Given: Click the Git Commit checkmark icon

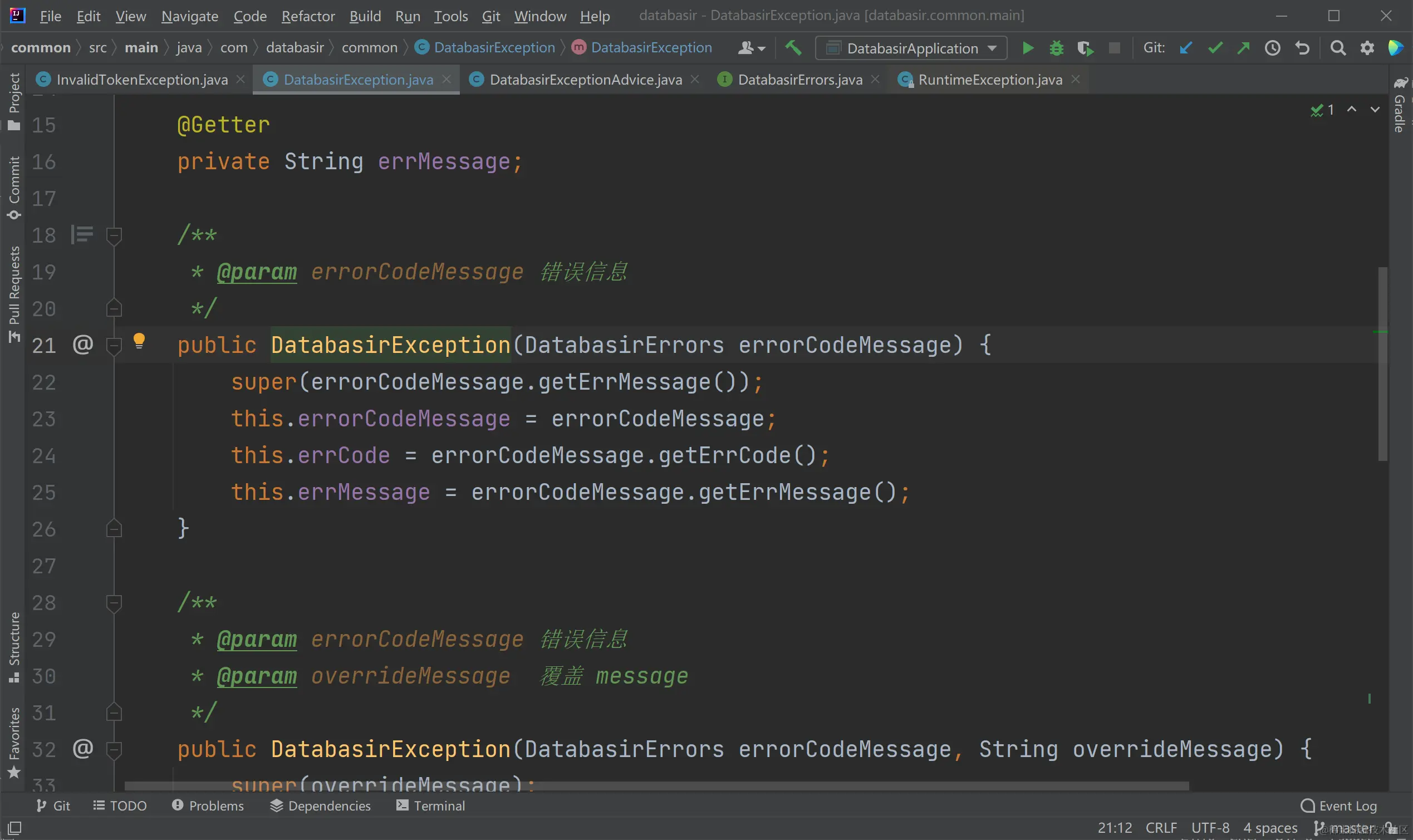Looking at the screenshot, I should coord(1215,48).
